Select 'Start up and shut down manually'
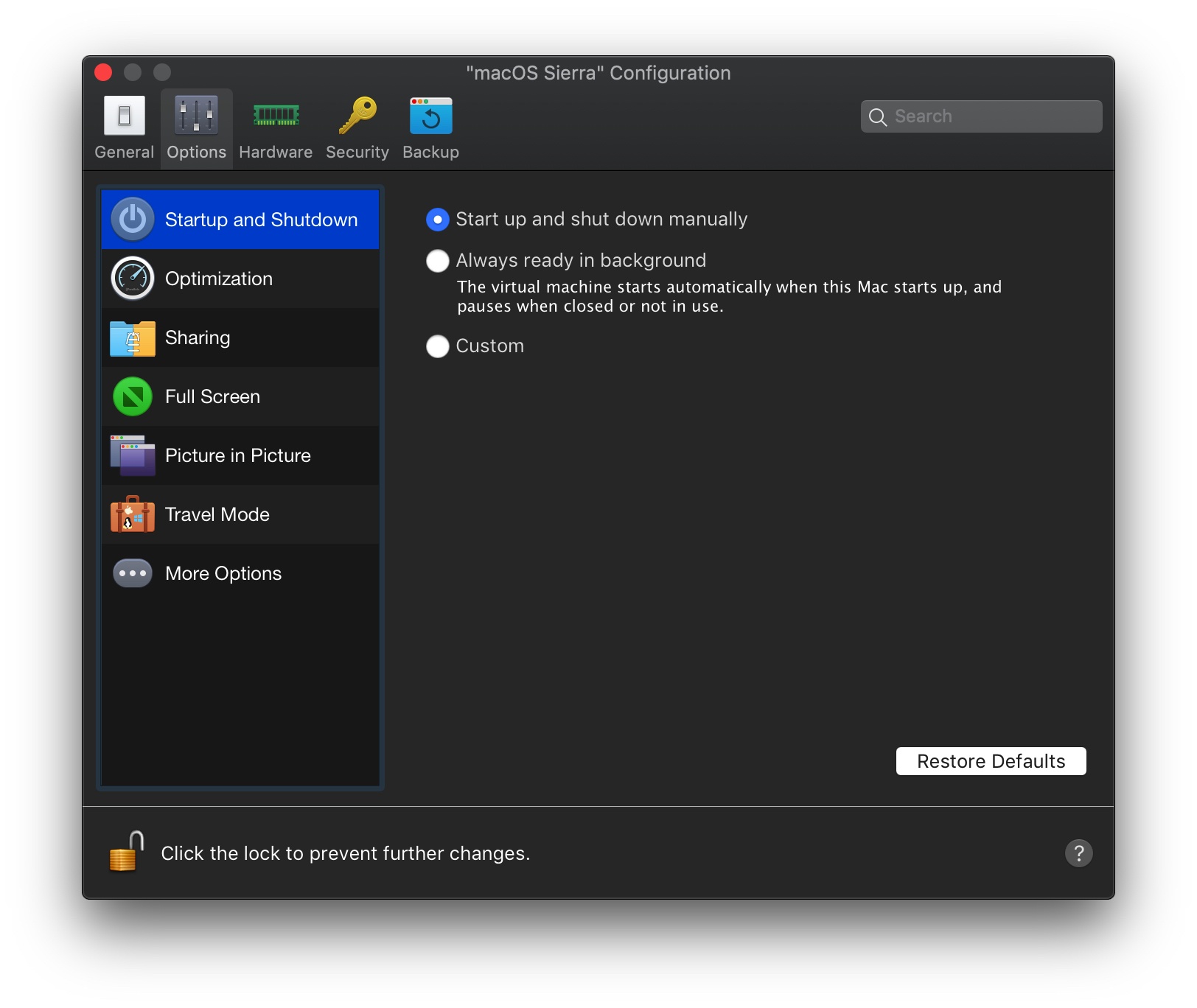The image size is (1197, 1008). click(438, 220)
